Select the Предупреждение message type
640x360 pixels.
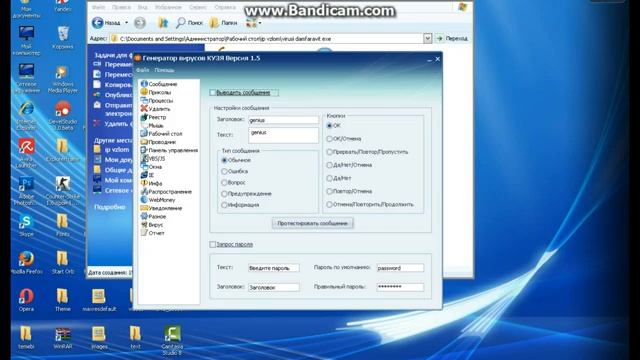coord(224,193)
